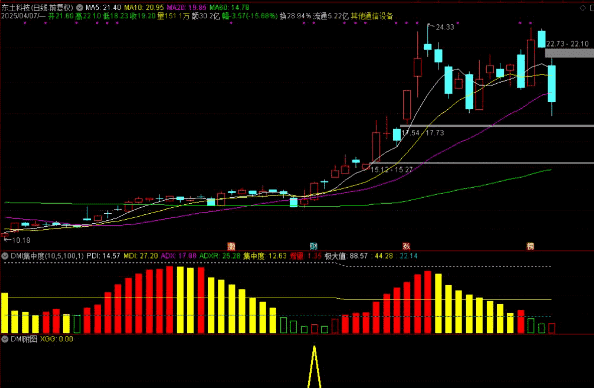The width and height of the screenshot is (594, 388).
Task: Click the rightmost orange event marker icon
Action: coord(530,246)
